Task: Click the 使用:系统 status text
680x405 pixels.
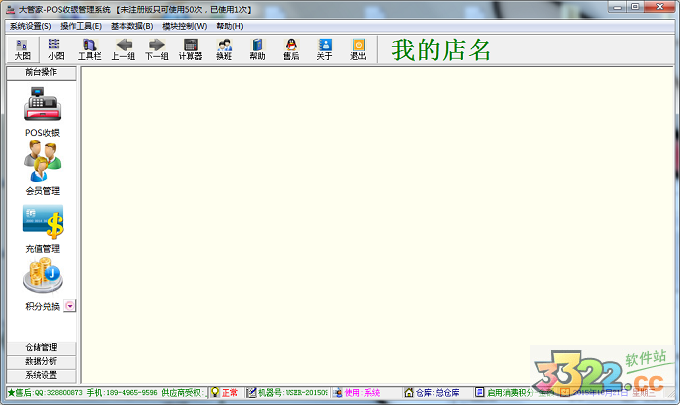Action: point(363,393)
